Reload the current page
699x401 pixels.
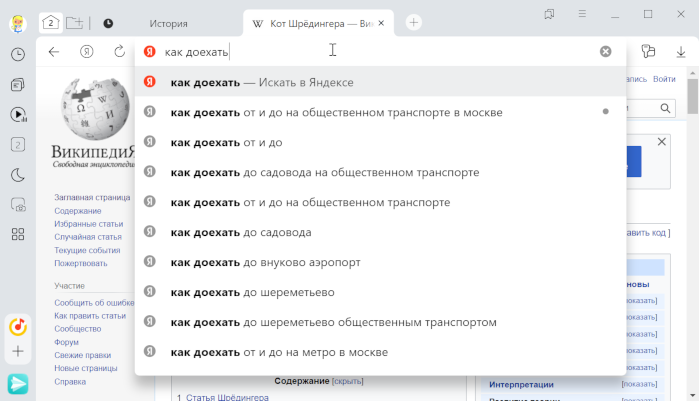[x=119, y=52]
